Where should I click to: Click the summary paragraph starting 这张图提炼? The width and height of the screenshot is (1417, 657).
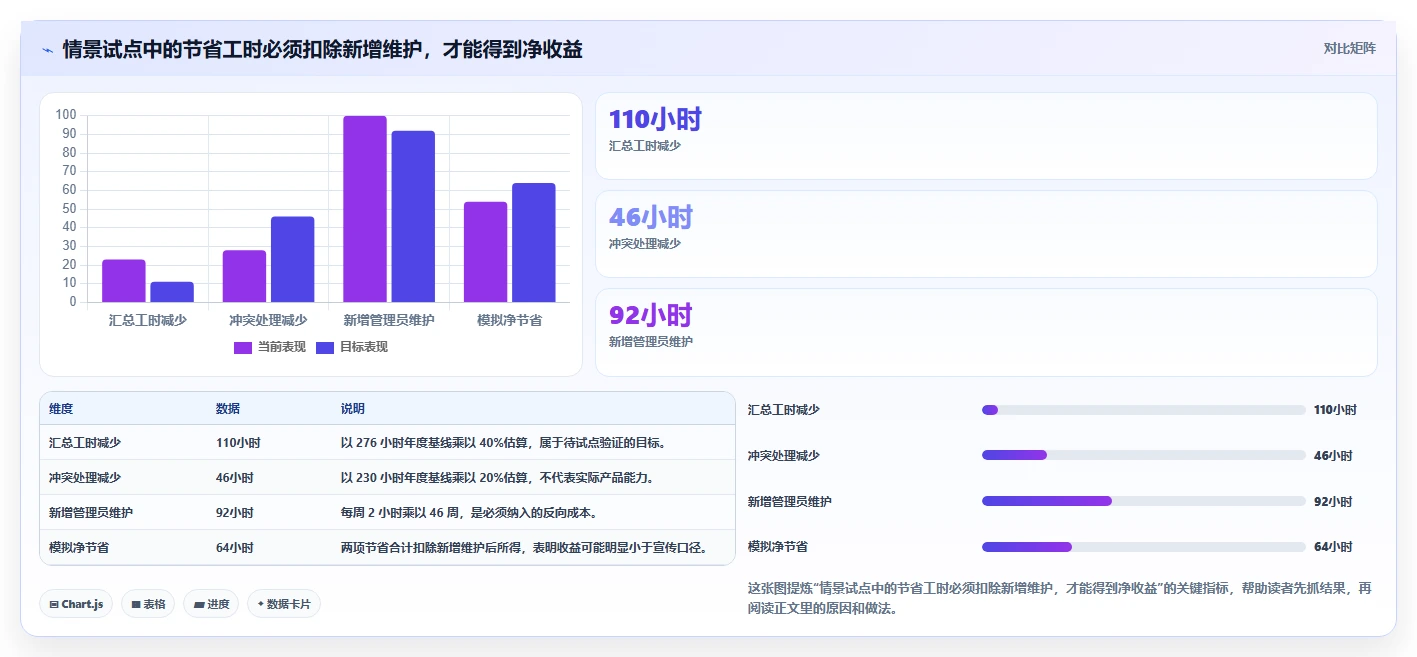point(1060,598)
